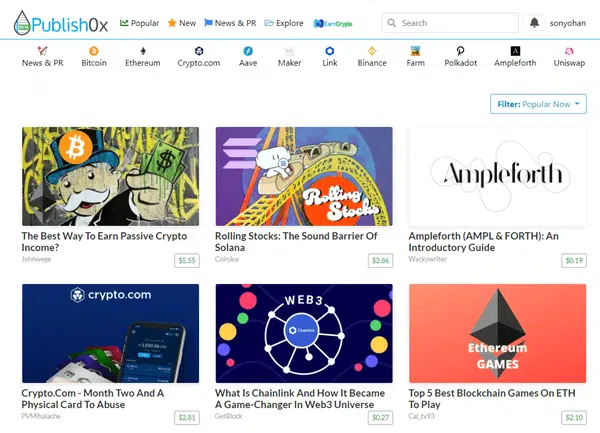This screenshot has height=433, width=600.
Task: Click the Uniswap category icon
Action: 569,51
